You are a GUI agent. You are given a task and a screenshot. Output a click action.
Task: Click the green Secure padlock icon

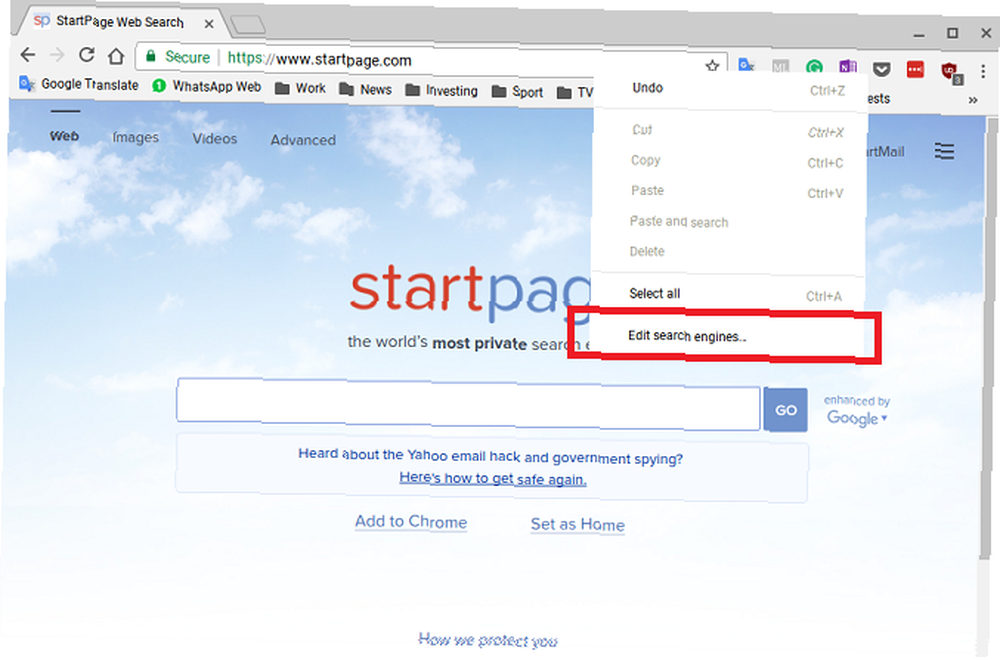(151, 56)
